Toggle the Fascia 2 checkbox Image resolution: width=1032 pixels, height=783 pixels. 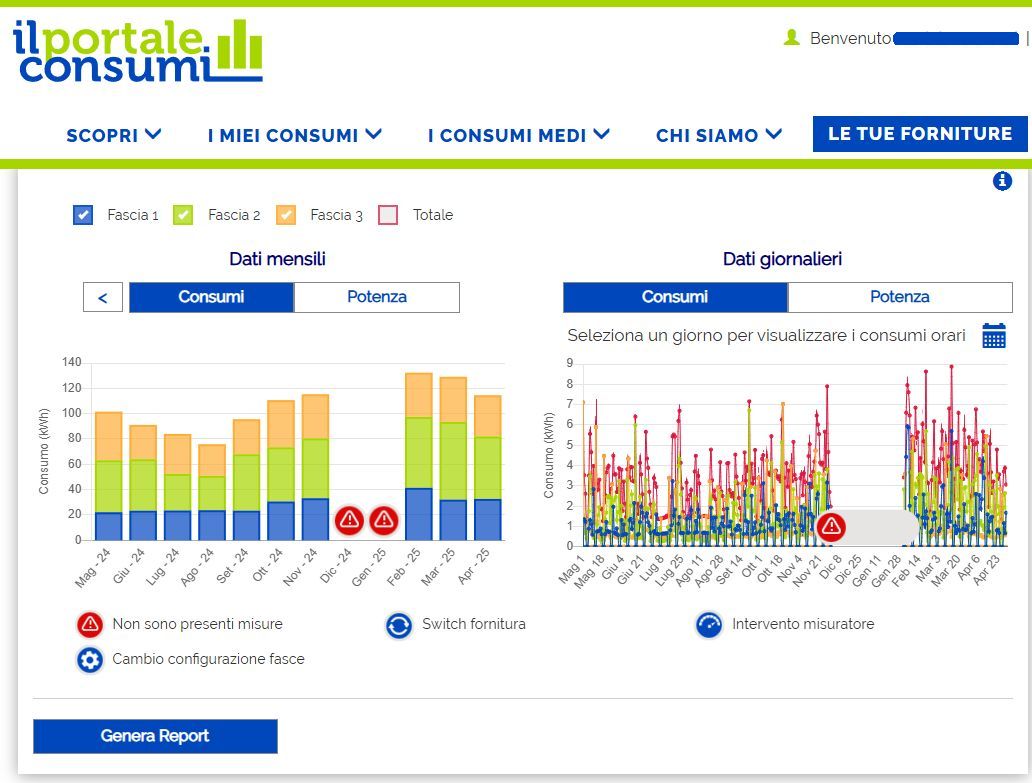tap(183, 215)
